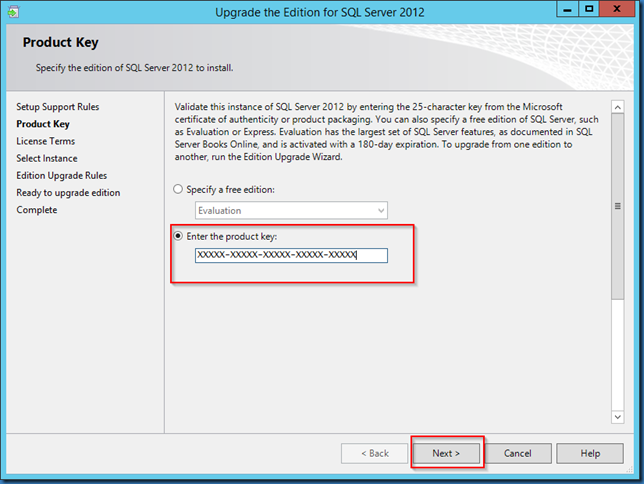Click the scrollbar up arrow
This screenshot has height=484, width=644.
(617, 107)
